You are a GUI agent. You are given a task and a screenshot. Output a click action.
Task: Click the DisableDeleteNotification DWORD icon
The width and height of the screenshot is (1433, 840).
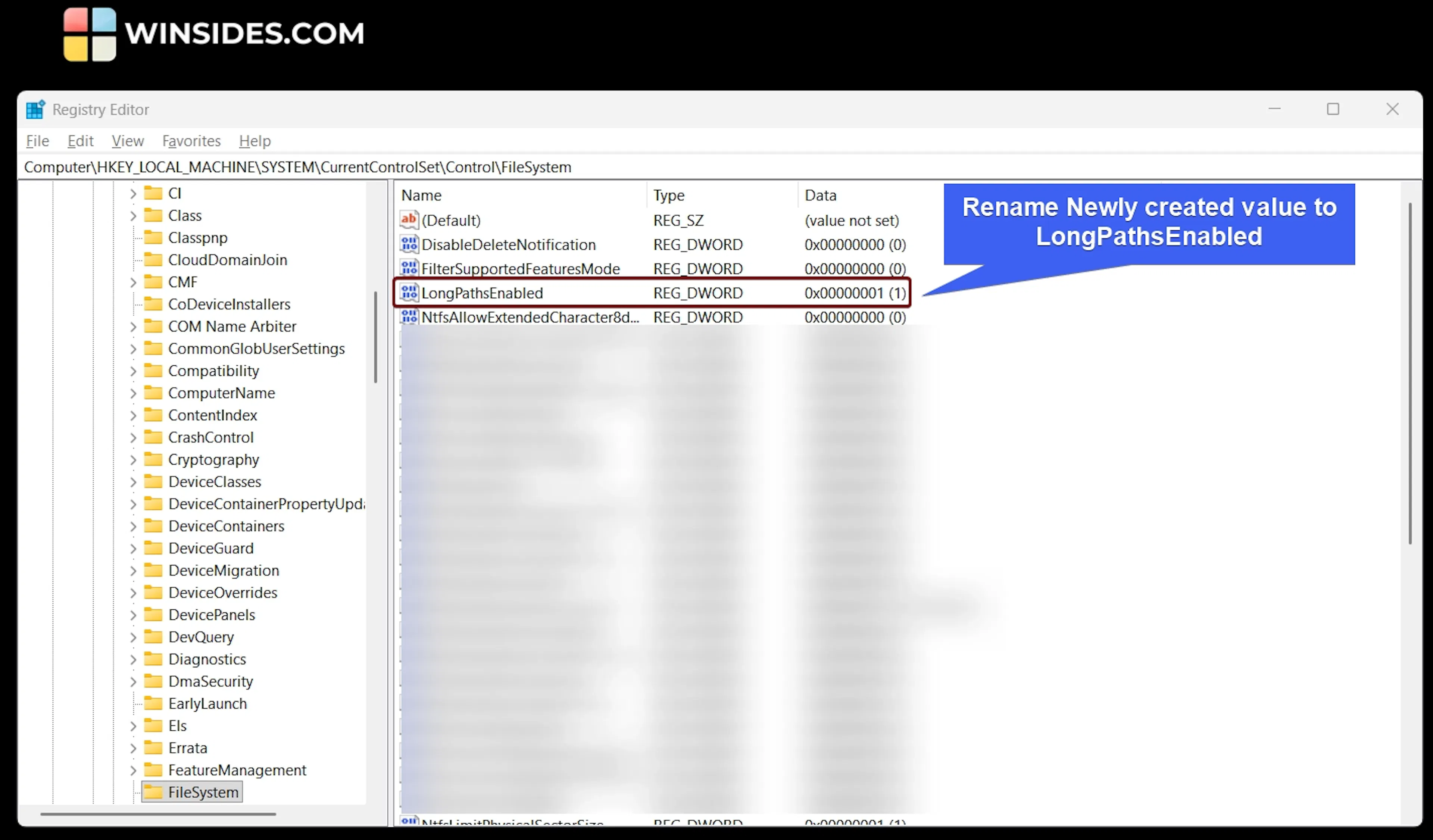pos(409,244)
